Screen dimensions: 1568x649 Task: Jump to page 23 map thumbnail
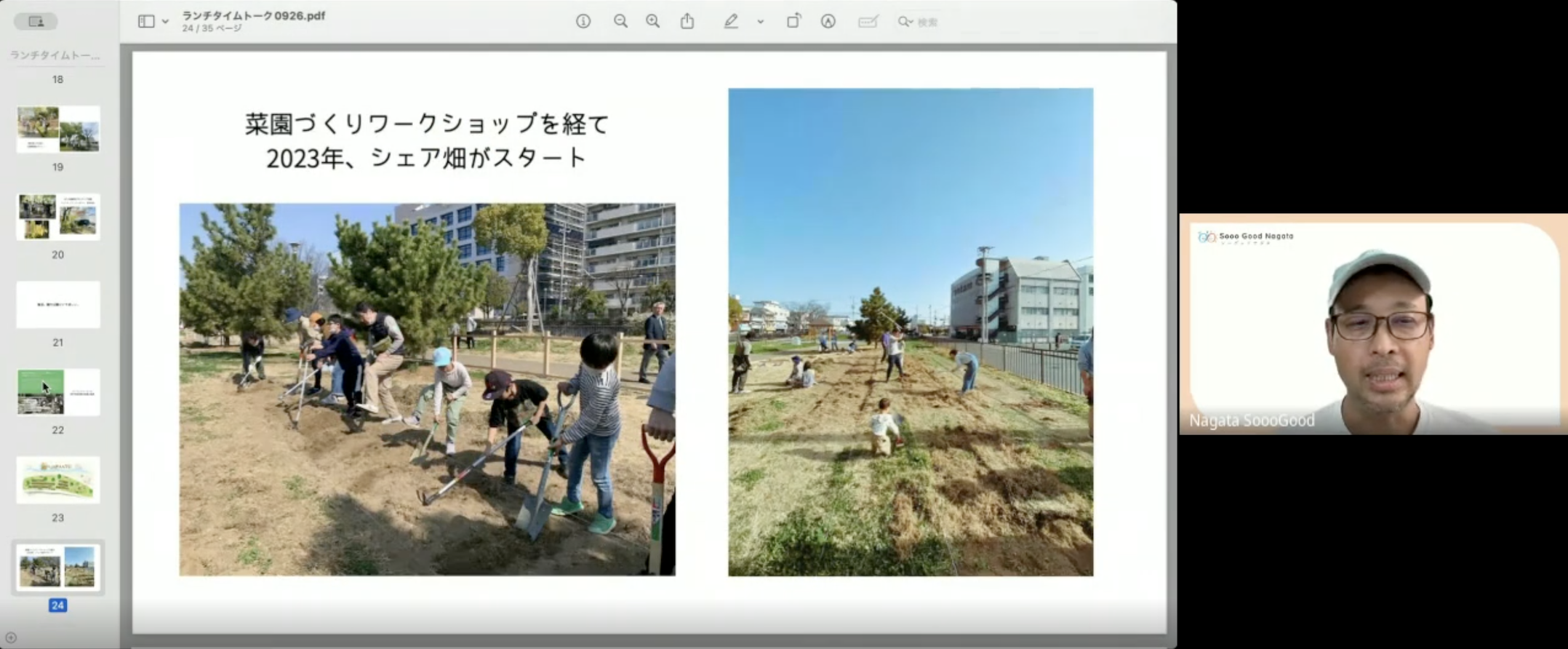pos(58,479)
